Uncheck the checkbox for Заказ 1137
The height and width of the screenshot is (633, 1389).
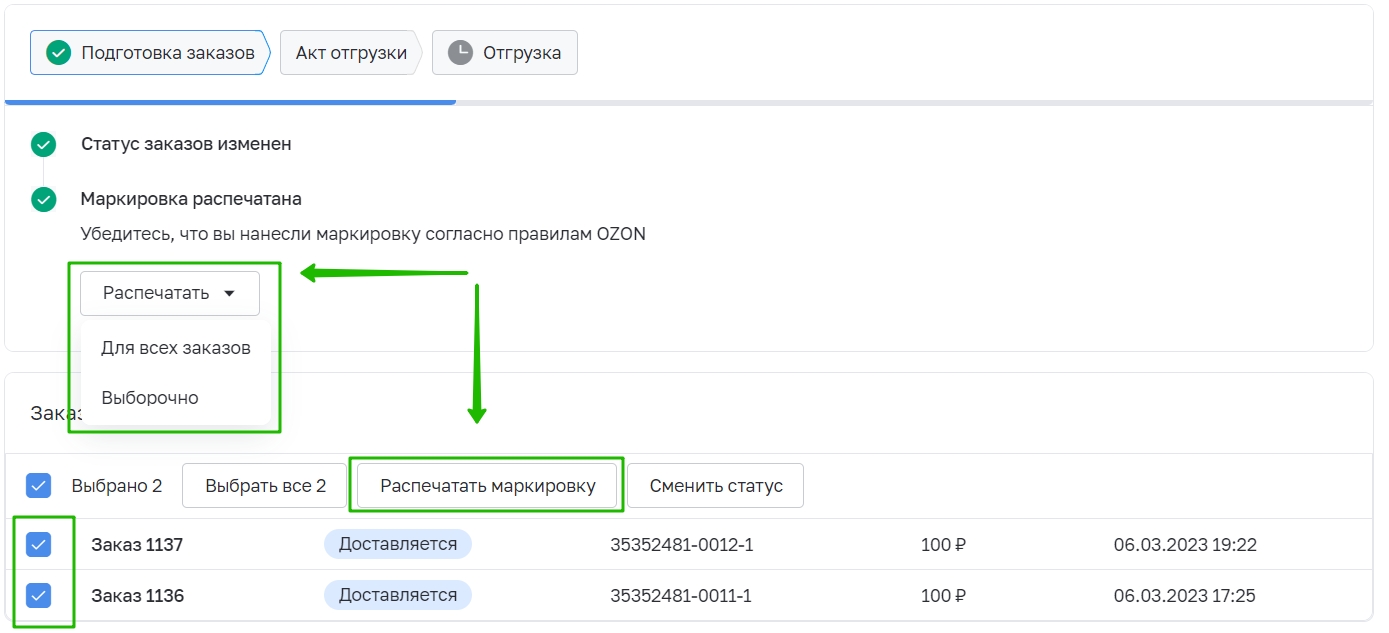(39, 545)
